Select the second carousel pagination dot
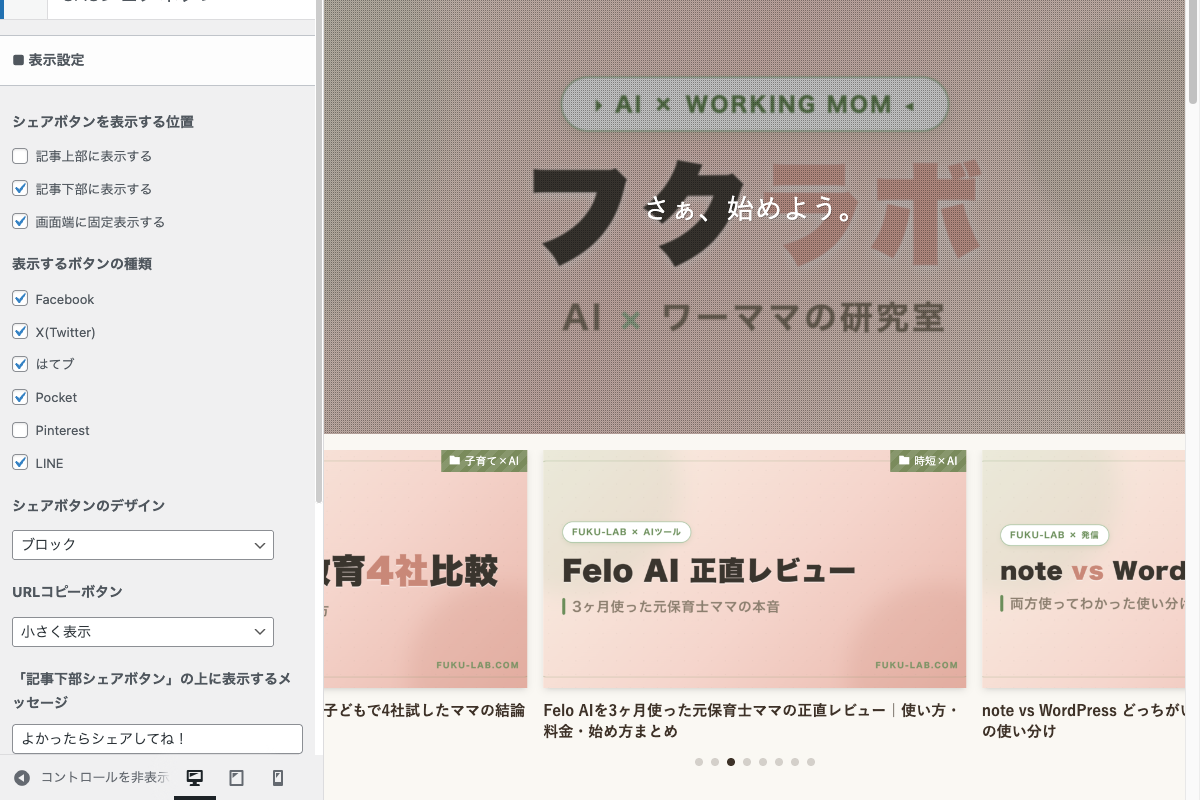The image size is (1200, 800). click(x=715, y=762)
